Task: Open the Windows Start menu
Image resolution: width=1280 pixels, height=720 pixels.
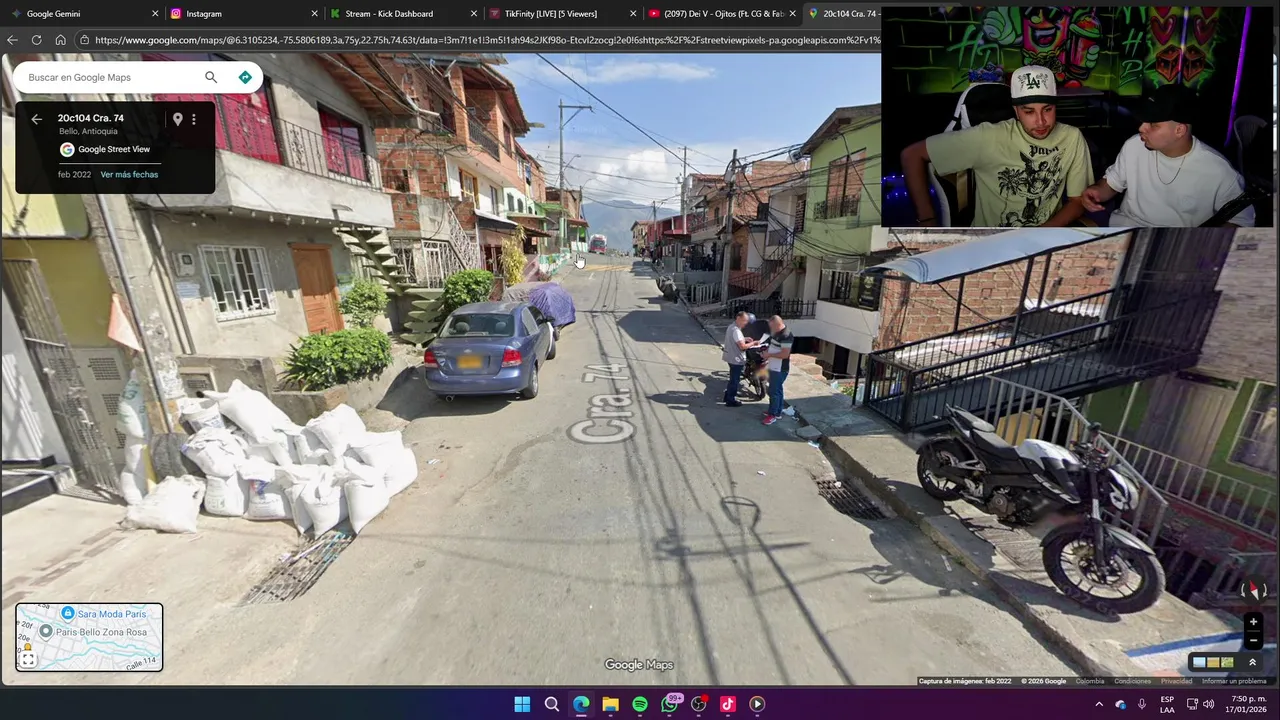Action: pos(522,704)
